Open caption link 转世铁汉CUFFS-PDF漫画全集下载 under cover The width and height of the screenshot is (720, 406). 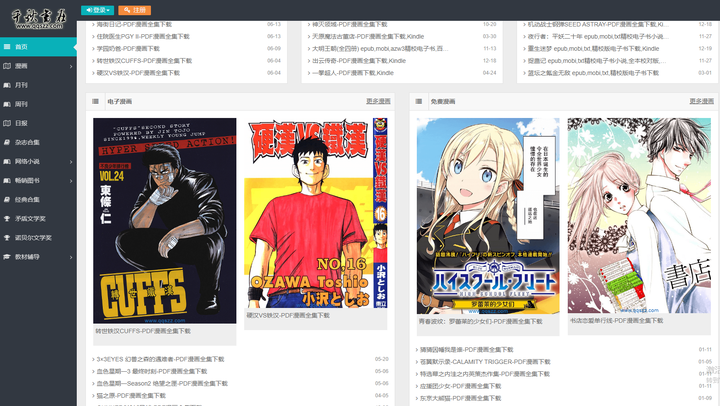tap(143, 331)
